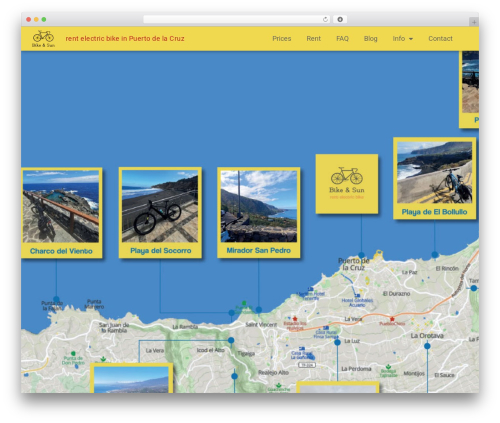Open the Playa de El Bollullo photo
This screenshot has width=500, height=423.
(x=434, y=172)
